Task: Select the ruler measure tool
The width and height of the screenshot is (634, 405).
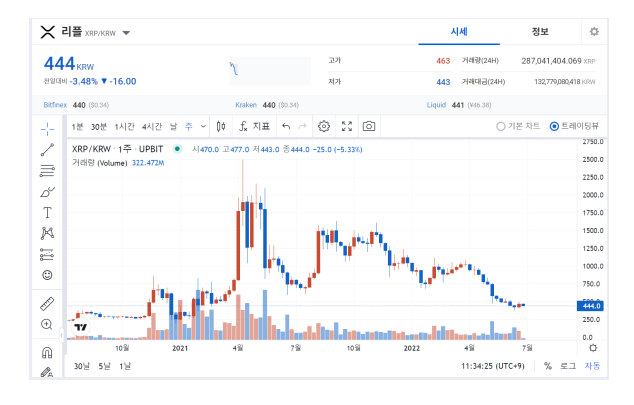Action: 47,304
